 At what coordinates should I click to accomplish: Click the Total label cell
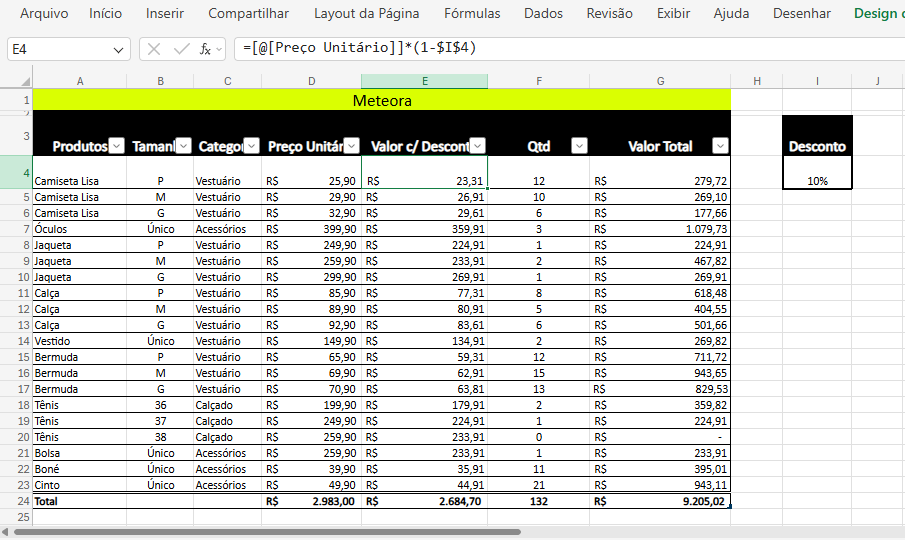tap(80, 501)
